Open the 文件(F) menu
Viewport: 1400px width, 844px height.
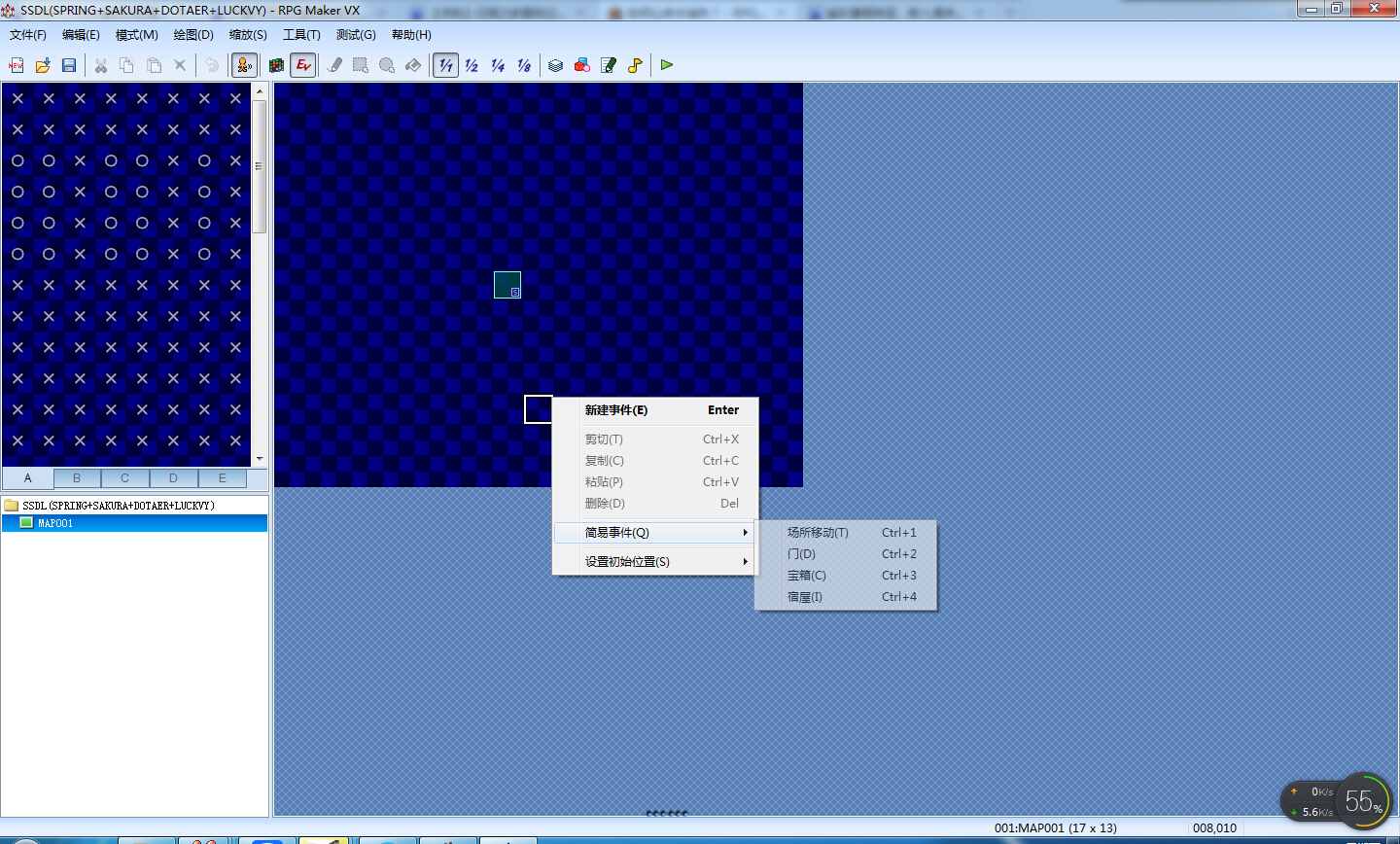(28, 35)
